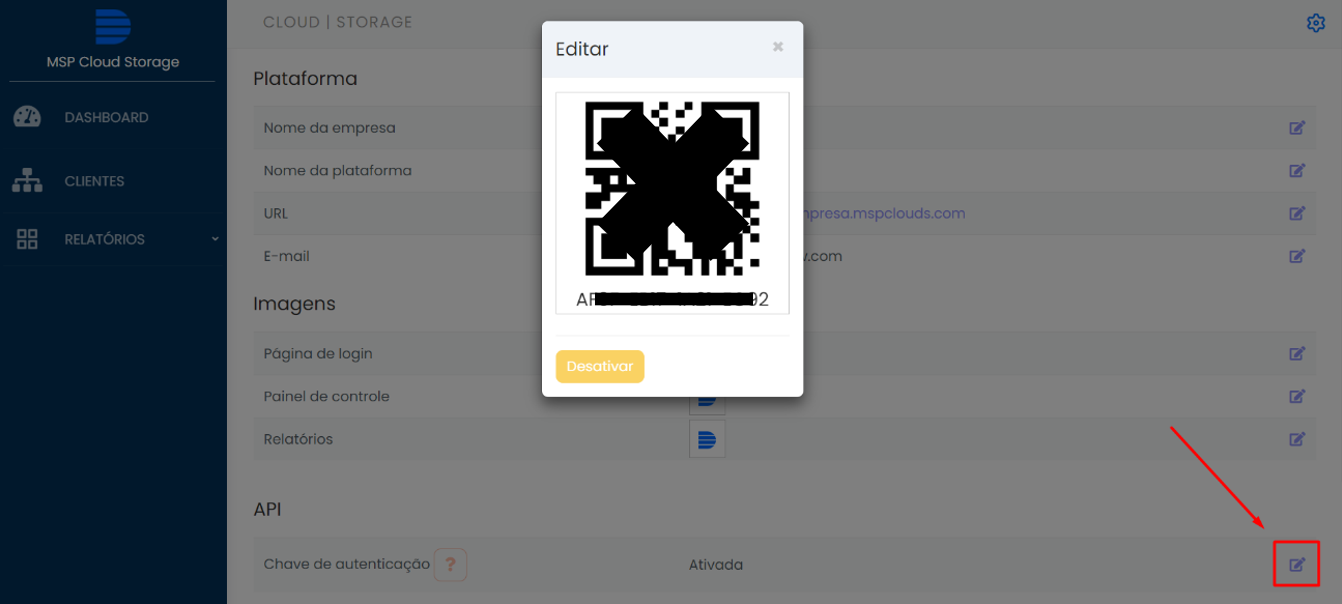
Task: Click the MSP Cloud Storage sidebar title
Action: click(x=113, y=62)
